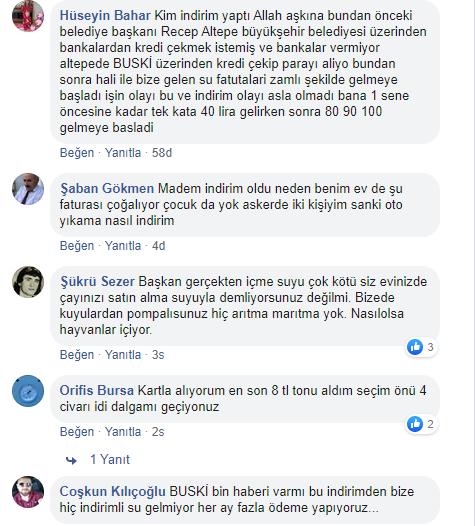The width and height of the screenshot is (475, 526).
Task: Like Şaban Gökmen's comment with Beğen
Action: pos(77,246)
